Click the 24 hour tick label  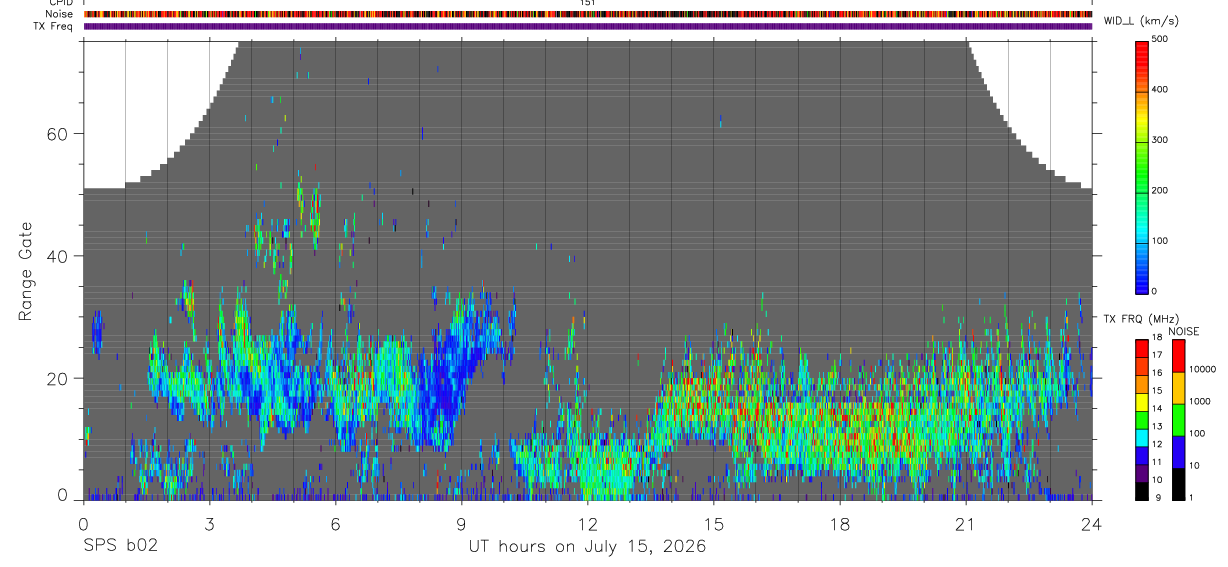1092,523
